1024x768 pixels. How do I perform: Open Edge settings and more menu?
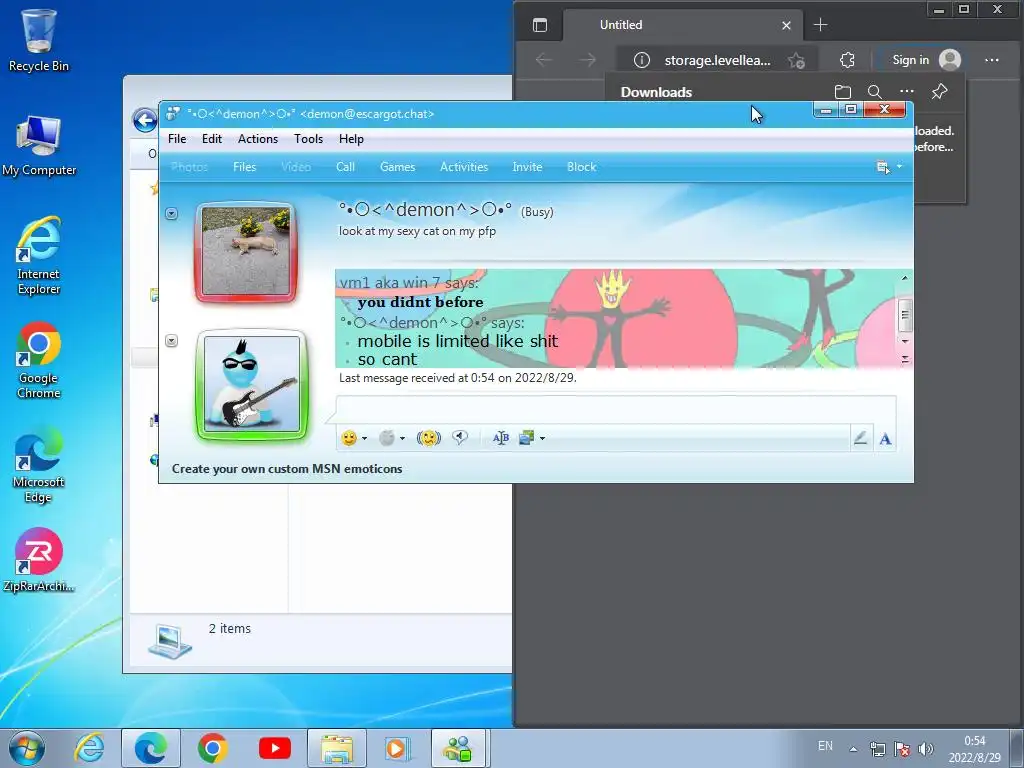pos(991,60)
